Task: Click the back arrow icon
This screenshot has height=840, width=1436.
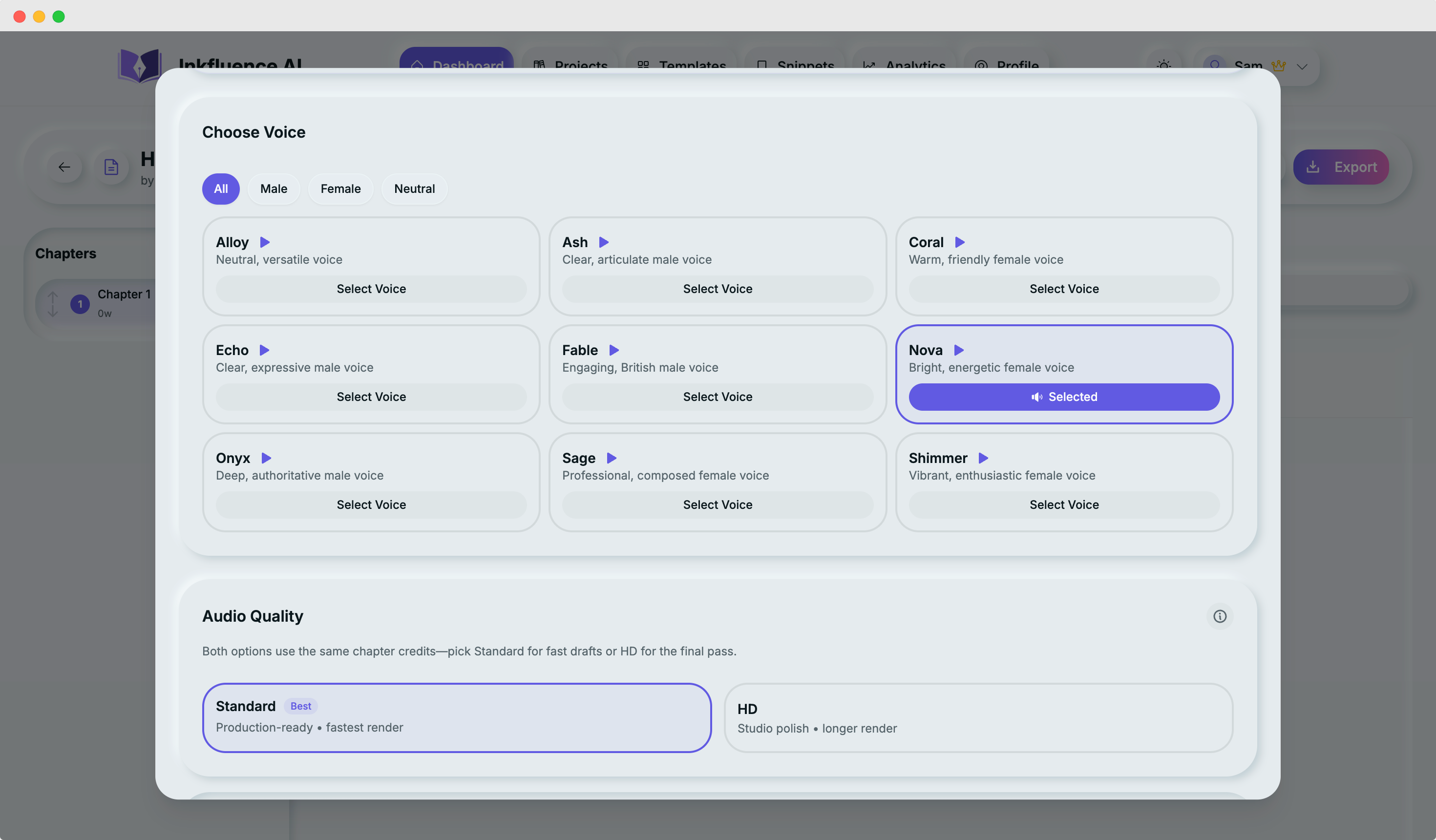Action: (64, 167)
